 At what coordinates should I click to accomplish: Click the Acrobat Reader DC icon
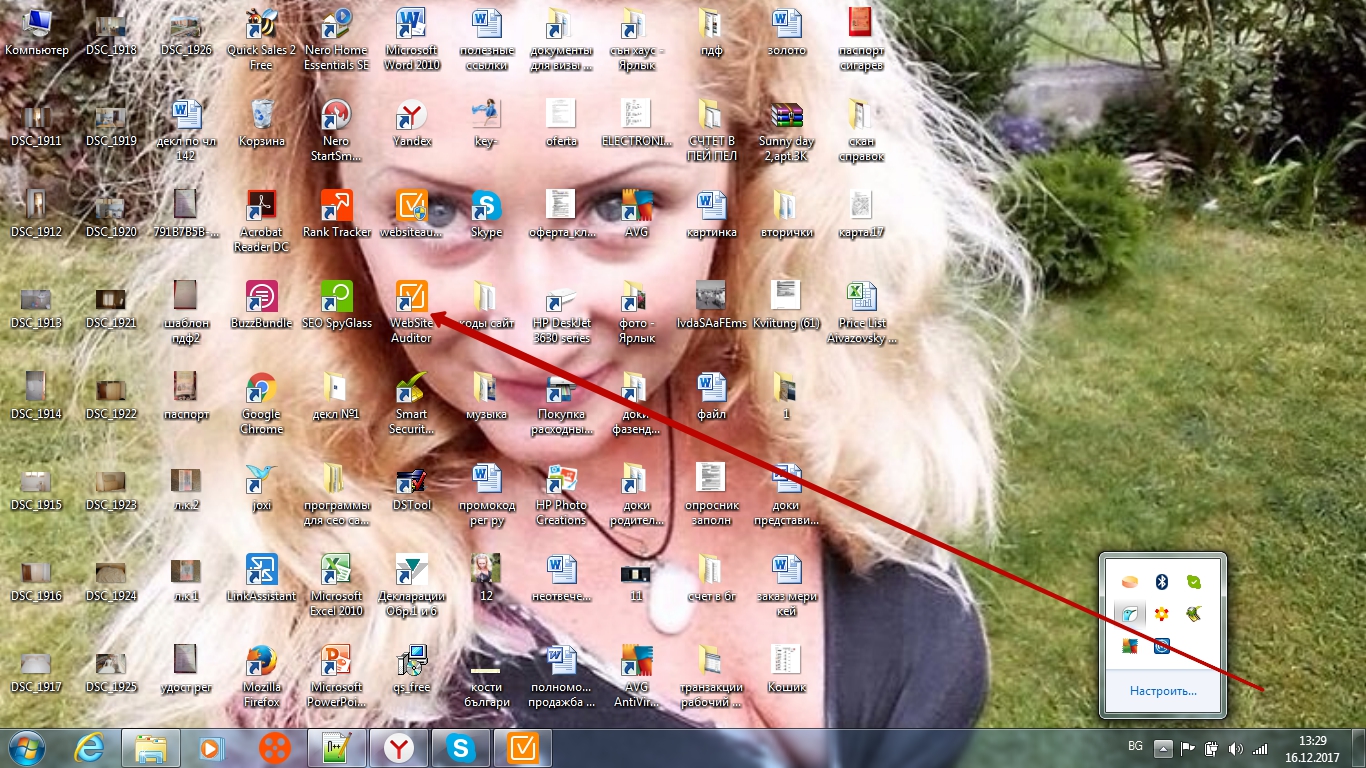261,207
